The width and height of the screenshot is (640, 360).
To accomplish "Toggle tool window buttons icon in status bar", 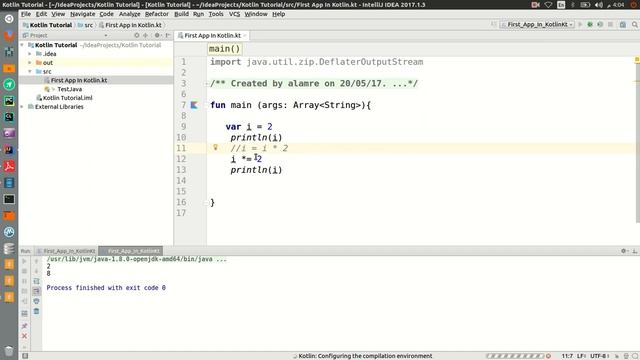I will 25,356.
